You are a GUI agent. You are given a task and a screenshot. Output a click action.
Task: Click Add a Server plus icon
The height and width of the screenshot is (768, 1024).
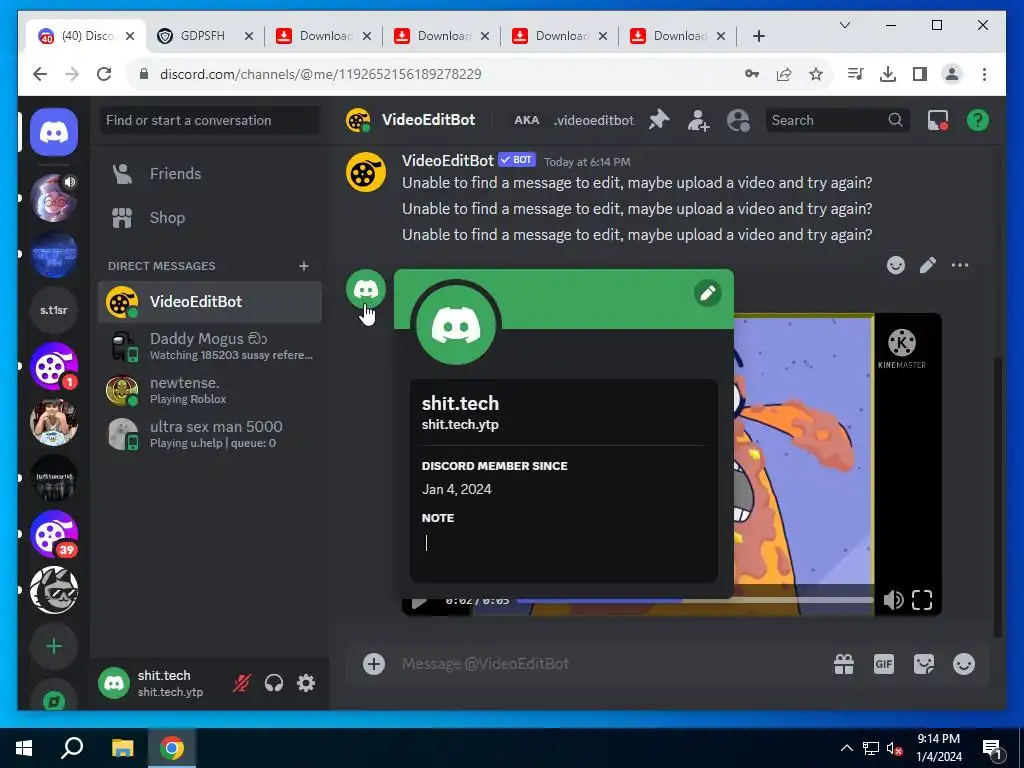(x=54, y=646)
